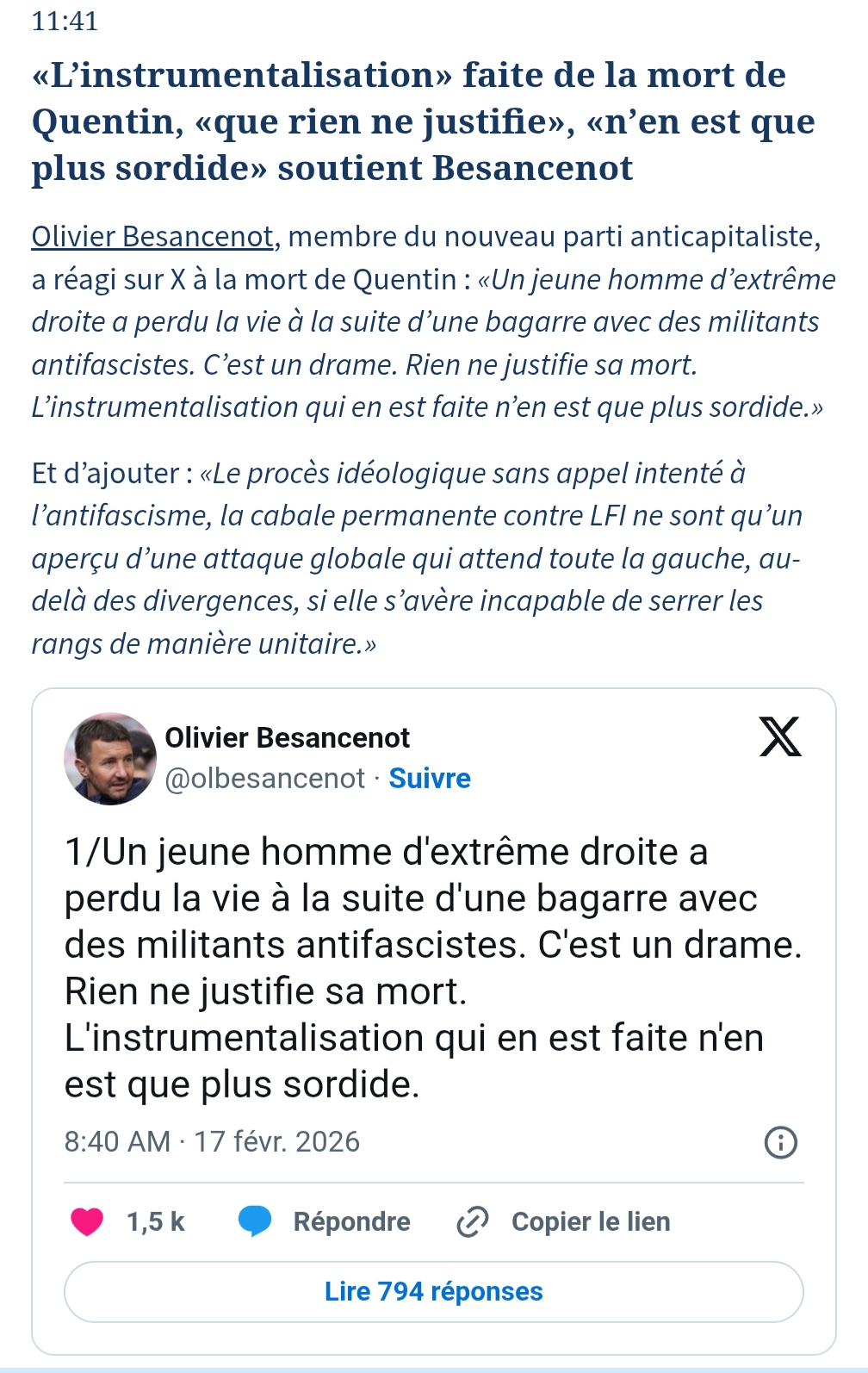Click the paragraph beginning "Et d'ajouter"
This screenshot has width=868, height=1373.
point(416,558)
